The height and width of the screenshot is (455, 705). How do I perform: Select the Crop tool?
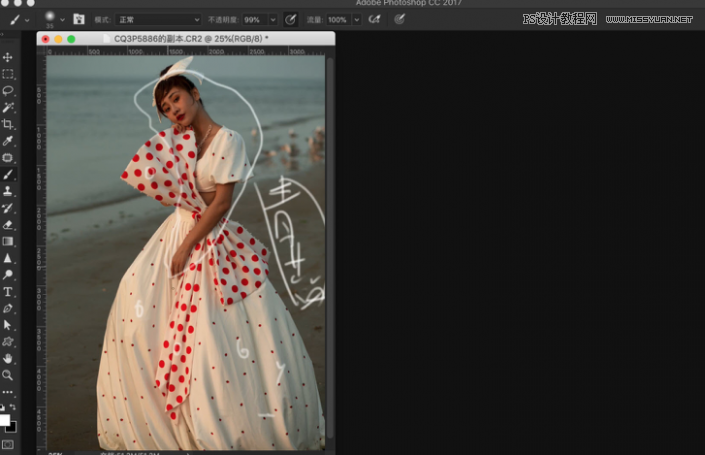point(8,124)
